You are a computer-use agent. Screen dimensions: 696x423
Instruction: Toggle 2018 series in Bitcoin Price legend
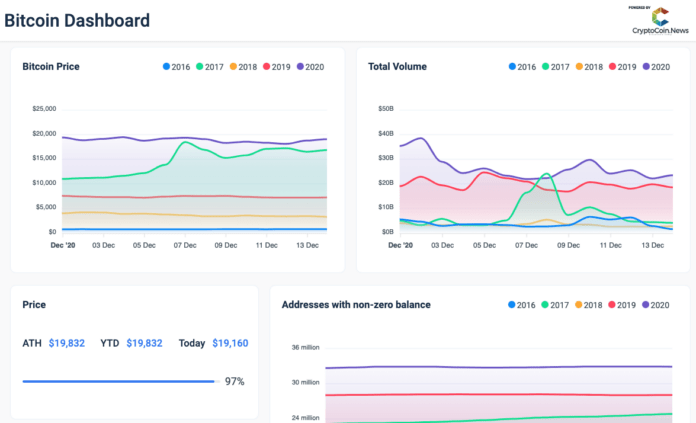(243, 67)
